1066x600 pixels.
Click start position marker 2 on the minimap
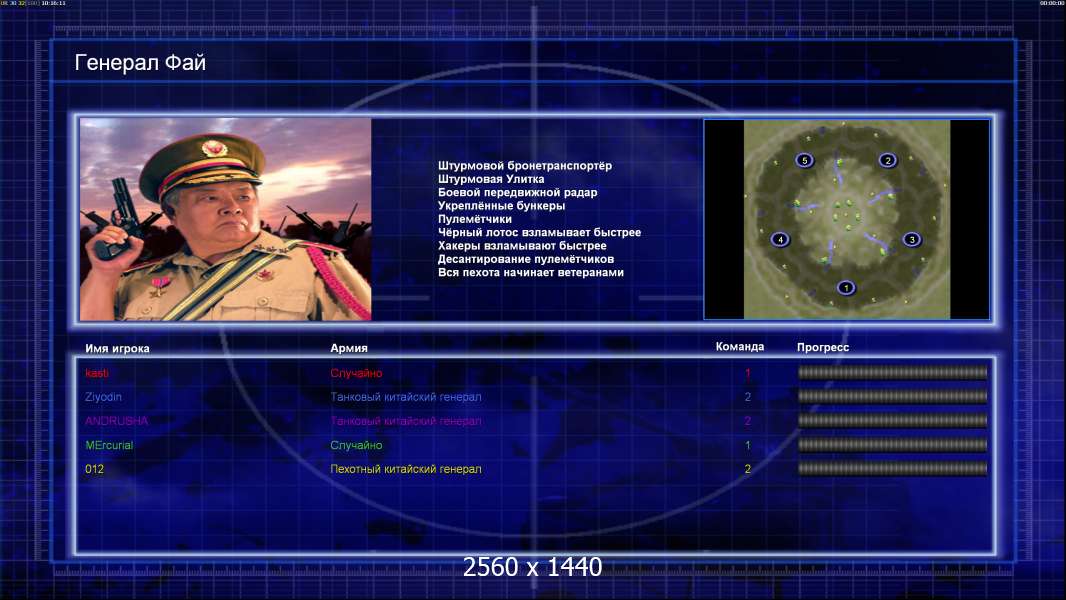(887, 160)
